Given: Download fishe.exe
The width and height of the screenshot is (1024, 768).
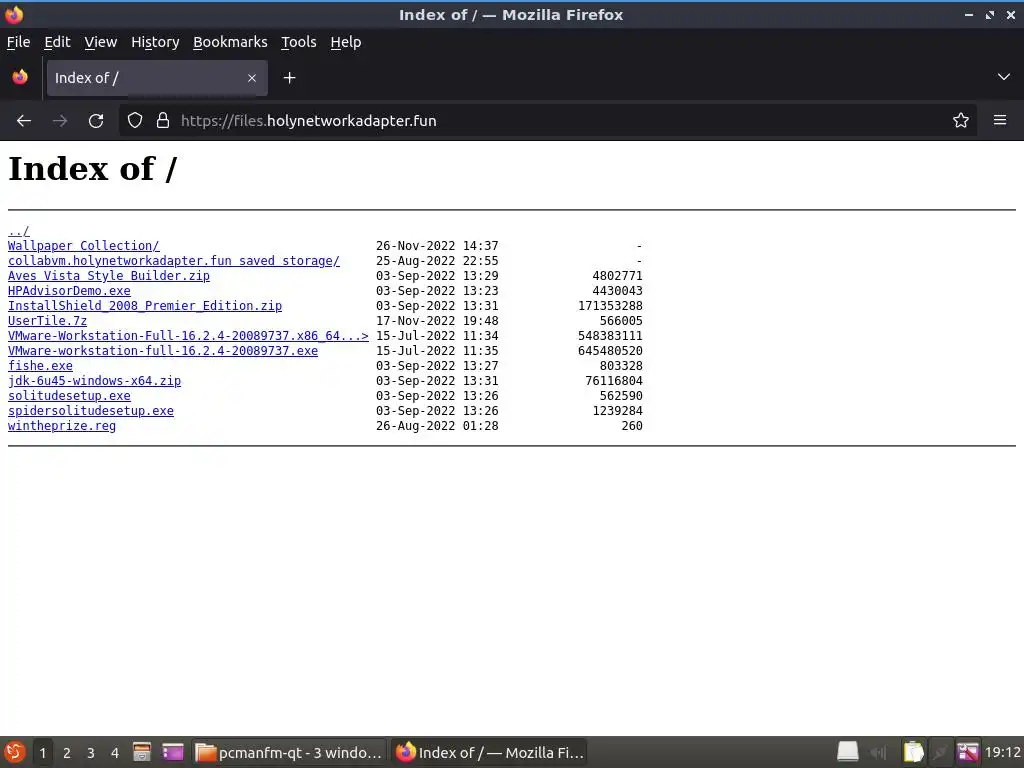Looking at the screenshot, I should (40, 366).
